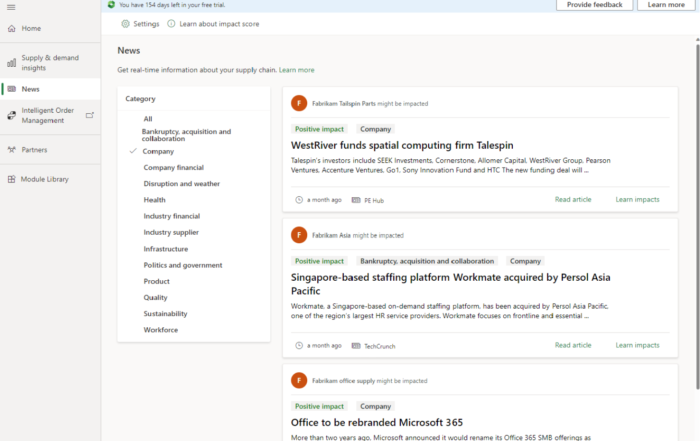The height and width of the screenshot is (441, 700).
Task: Open the hamburger navigation menu
Action: click(x=11, y=7)
